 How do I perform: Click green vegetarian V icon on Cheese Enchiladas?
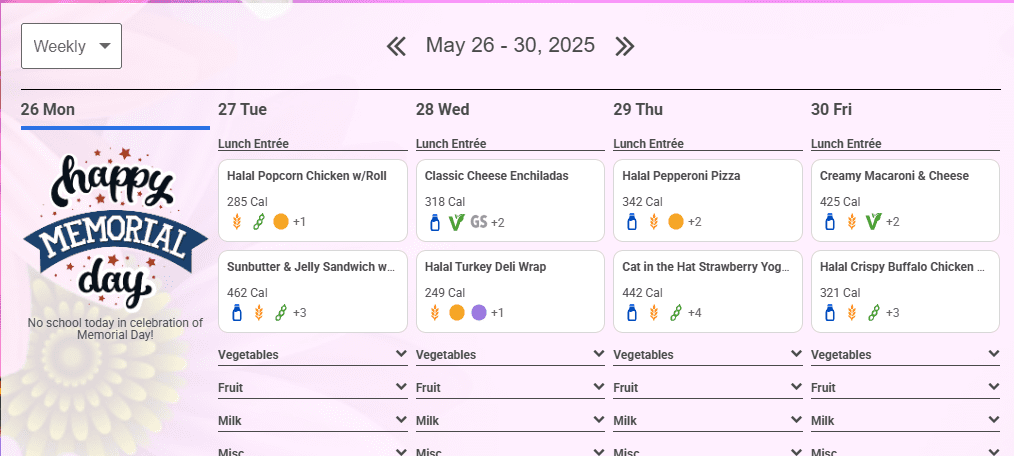[457, 222]
